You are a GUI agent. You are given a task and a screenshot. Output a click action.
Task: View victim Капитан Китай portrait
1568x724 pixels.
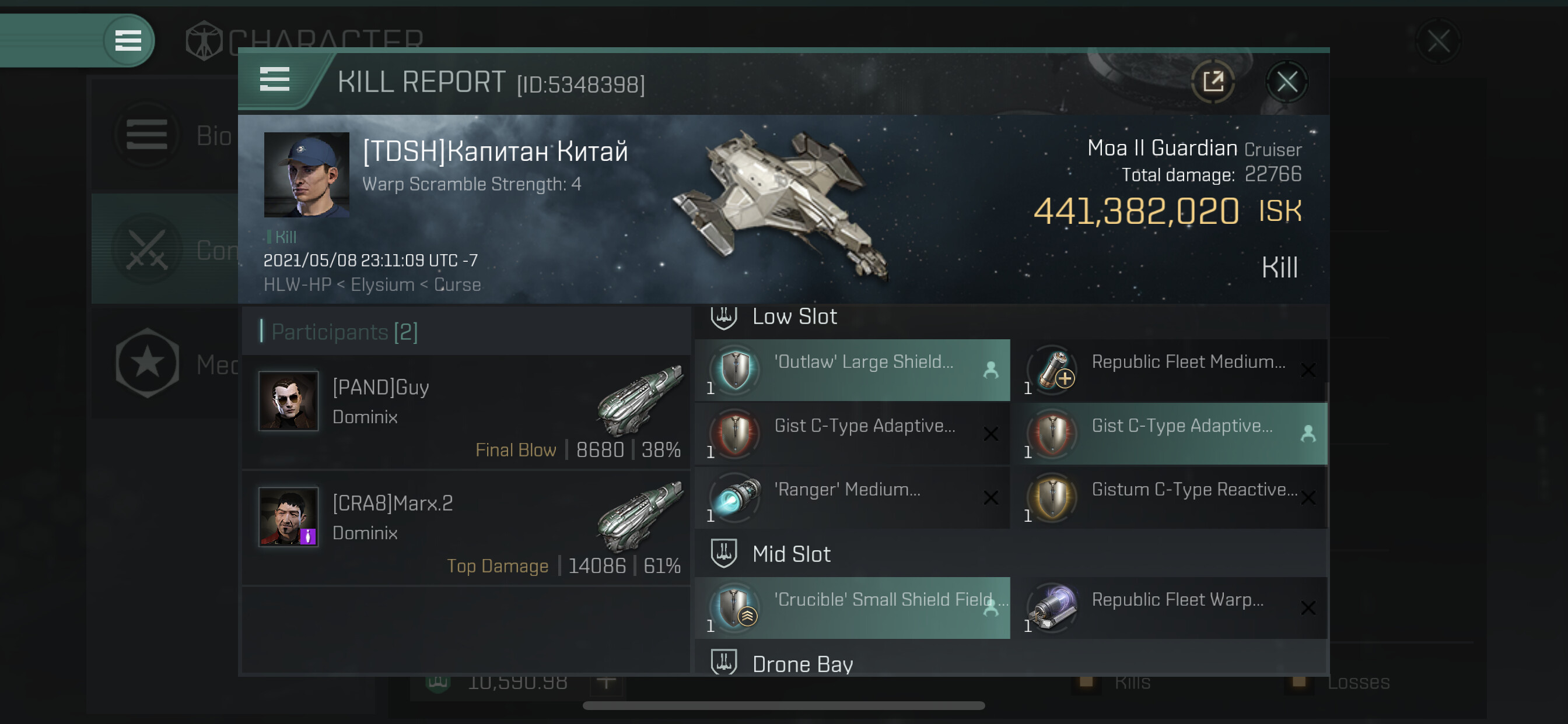[x=307, y=175]
